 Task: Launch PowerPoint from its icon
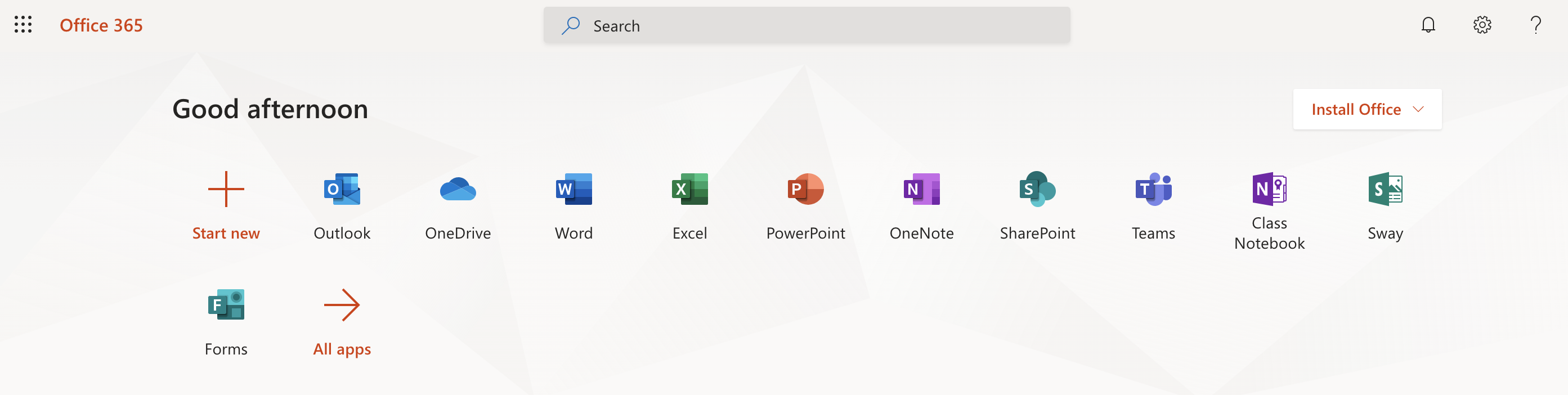point(805,189)
